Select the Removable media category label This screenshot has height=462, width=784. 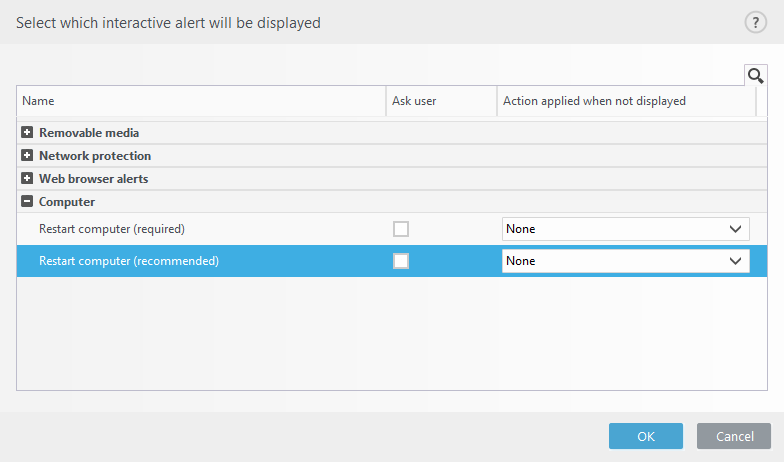pyautogui.click(x=89, y=132)
